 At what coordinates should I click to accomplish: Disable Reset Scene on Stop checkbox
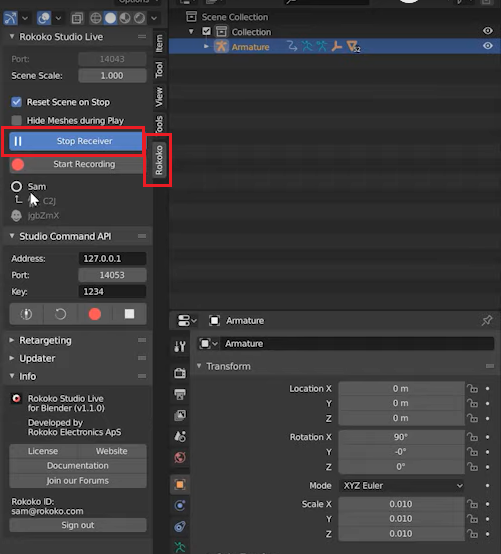(16, 102)
